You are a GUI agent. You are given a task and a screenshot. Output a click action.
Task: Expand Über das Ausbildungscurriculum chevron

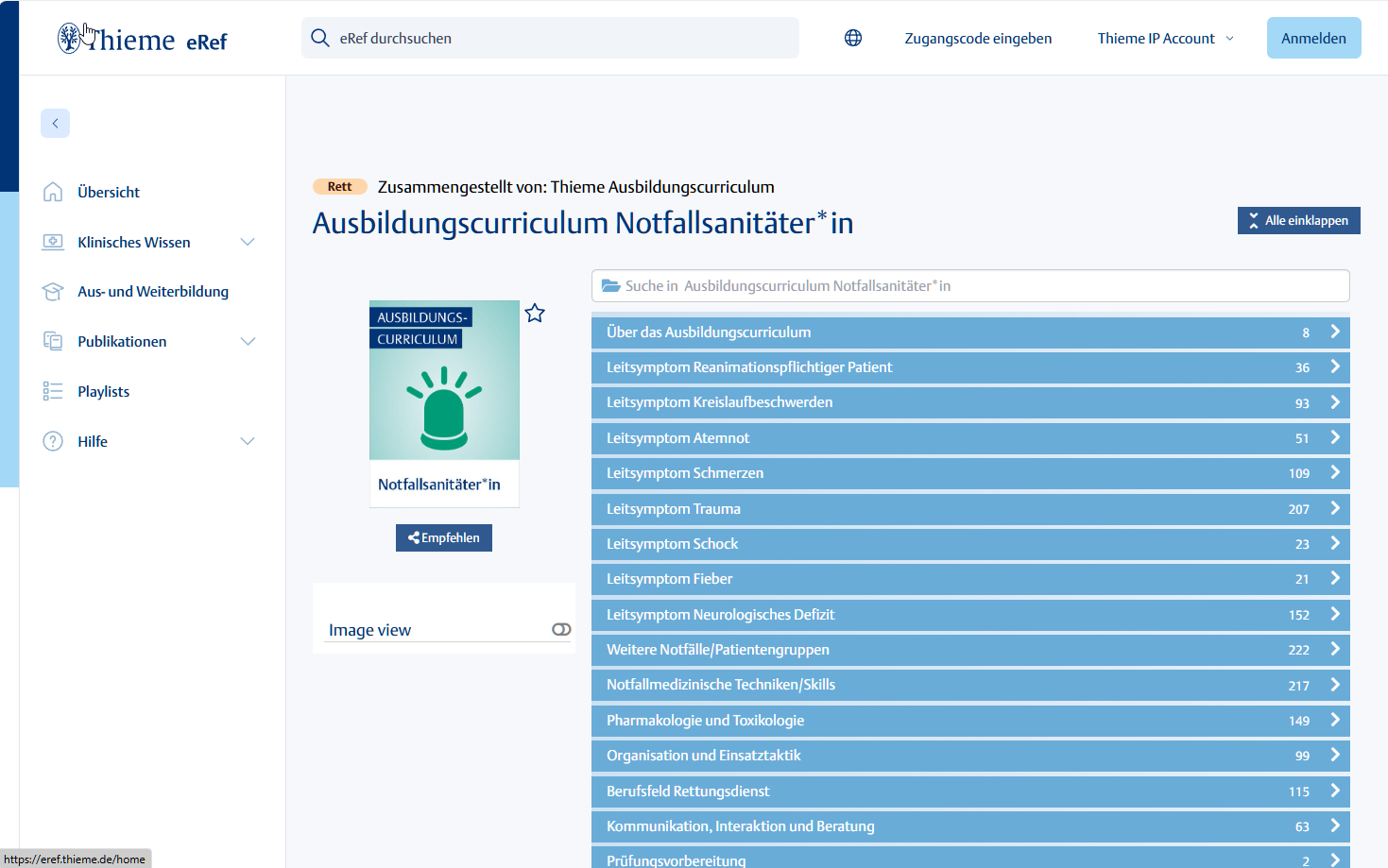tap(1335, 332)
